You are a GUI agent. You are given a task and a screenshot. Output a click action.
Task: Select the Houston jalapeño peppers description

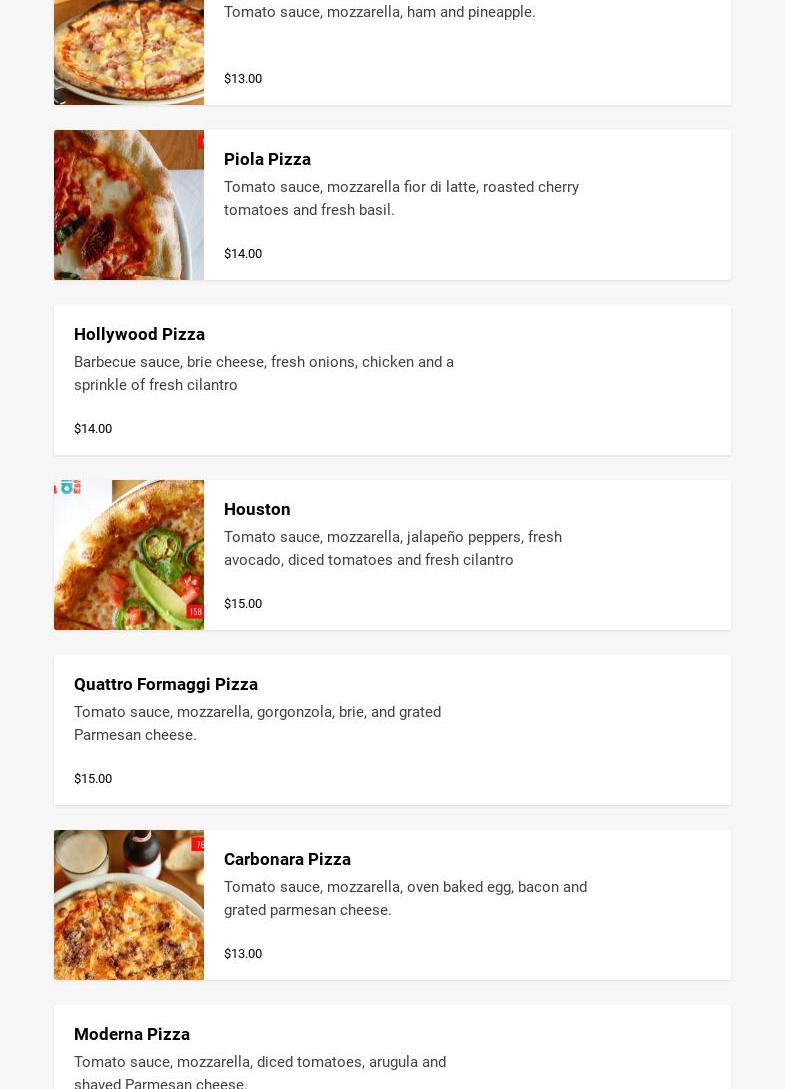[393, 548]
